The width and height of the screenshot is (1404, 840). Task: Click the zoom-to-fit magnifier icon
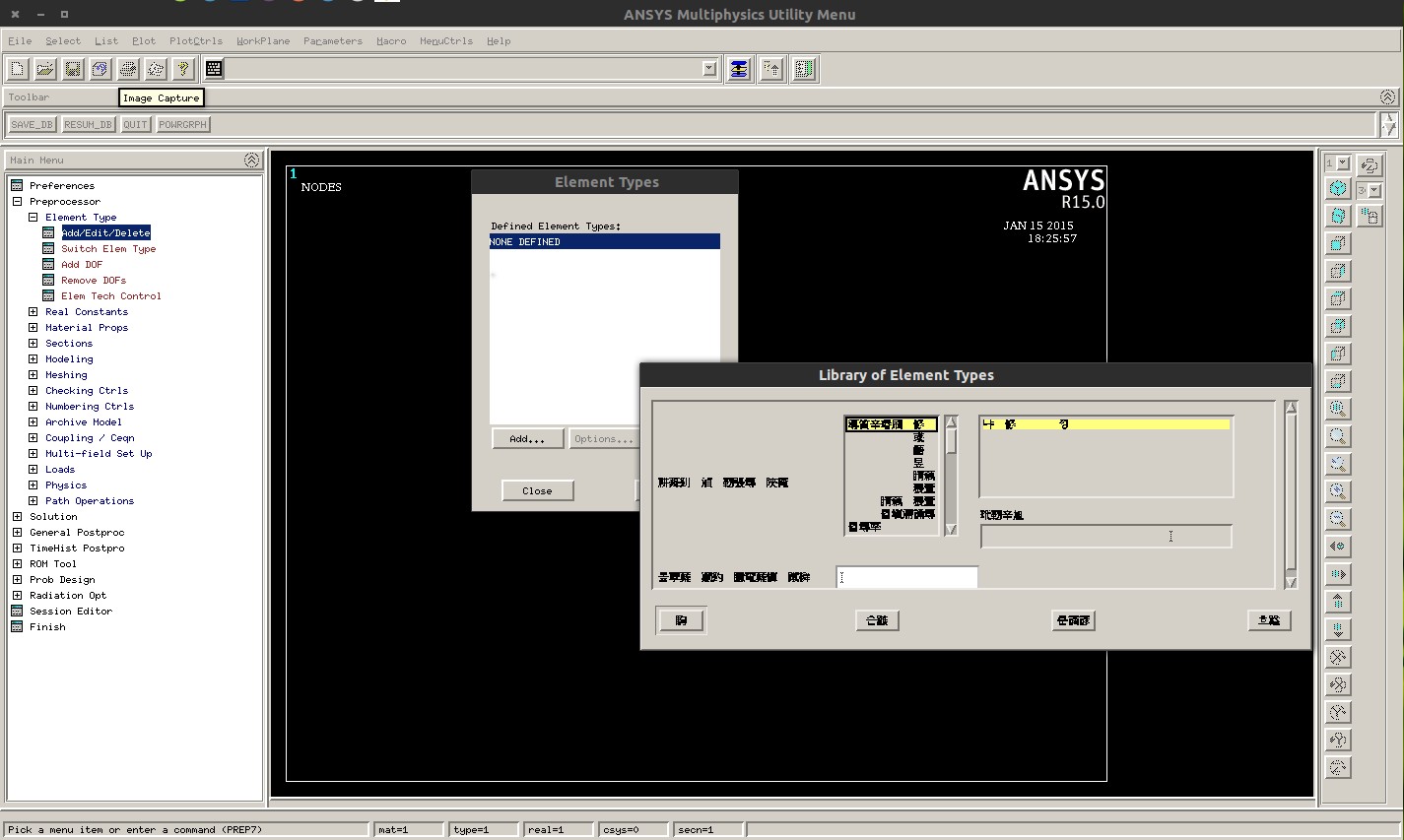pyautogui.click(x=1338, y=409)
